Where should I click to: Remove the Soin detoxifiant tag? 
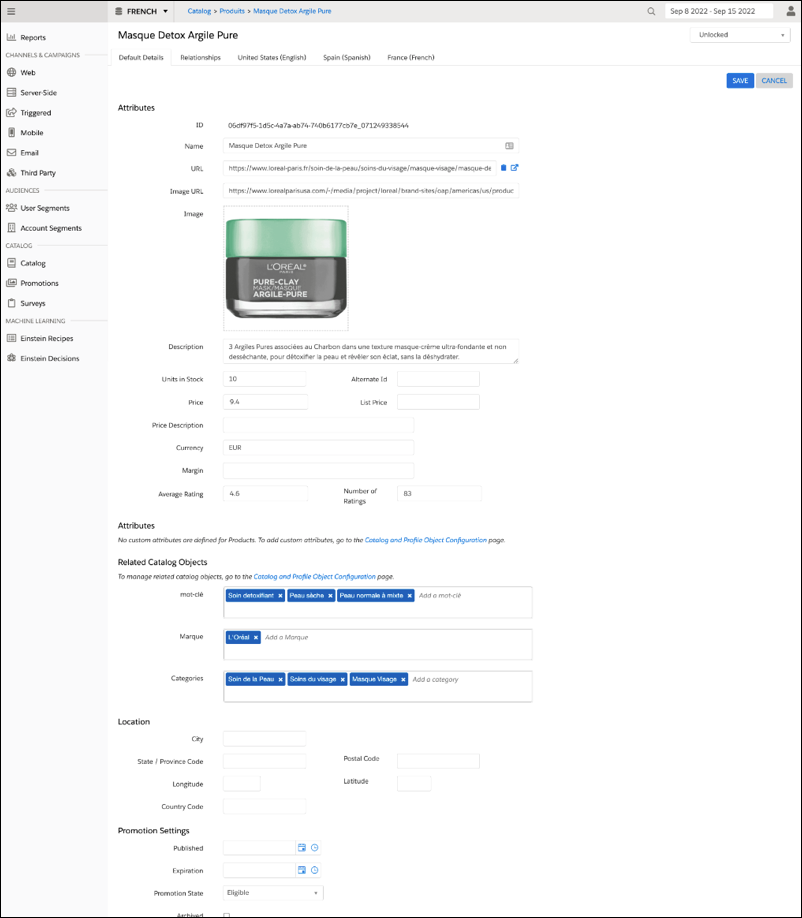(x=280, y=596)
